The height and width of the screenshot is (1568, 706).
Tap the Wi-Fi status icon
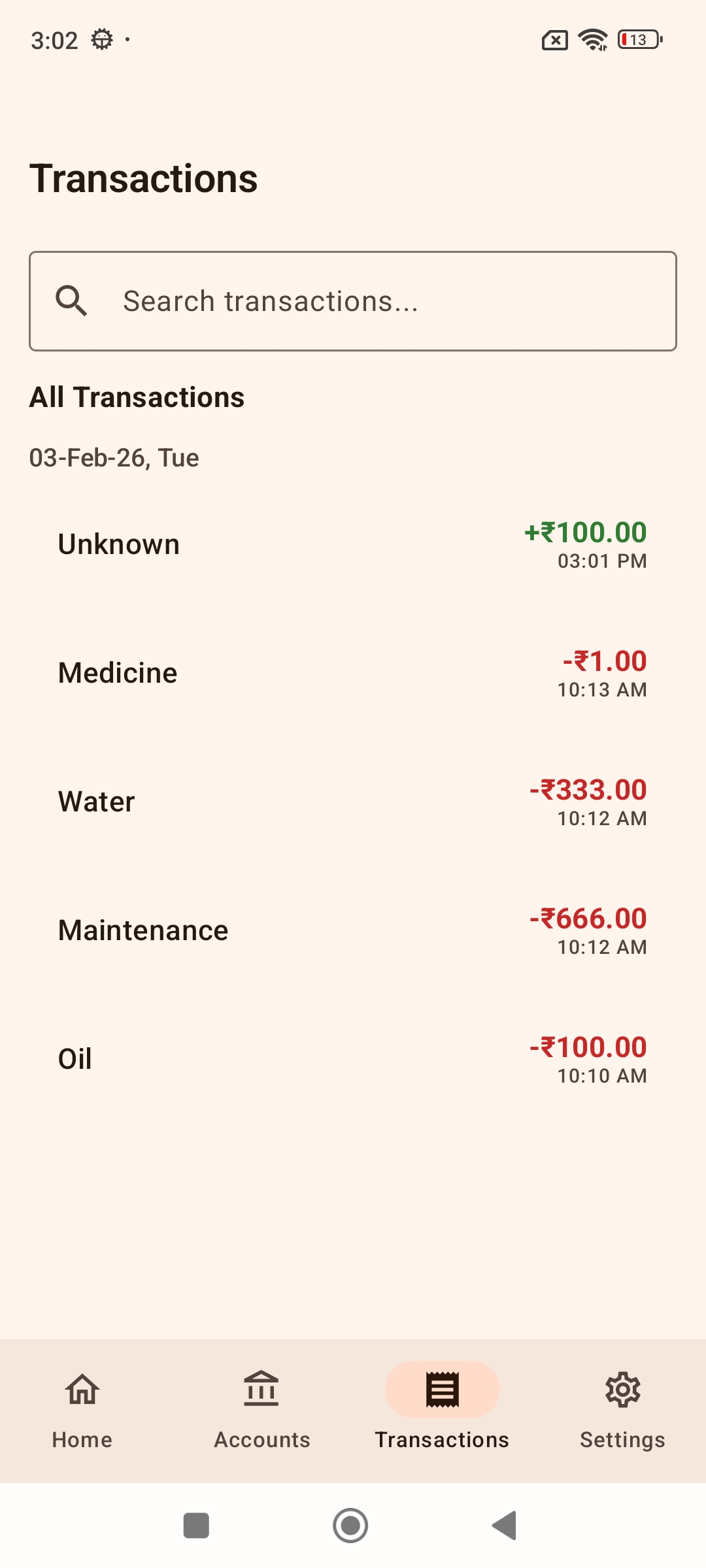coord(593,40)
